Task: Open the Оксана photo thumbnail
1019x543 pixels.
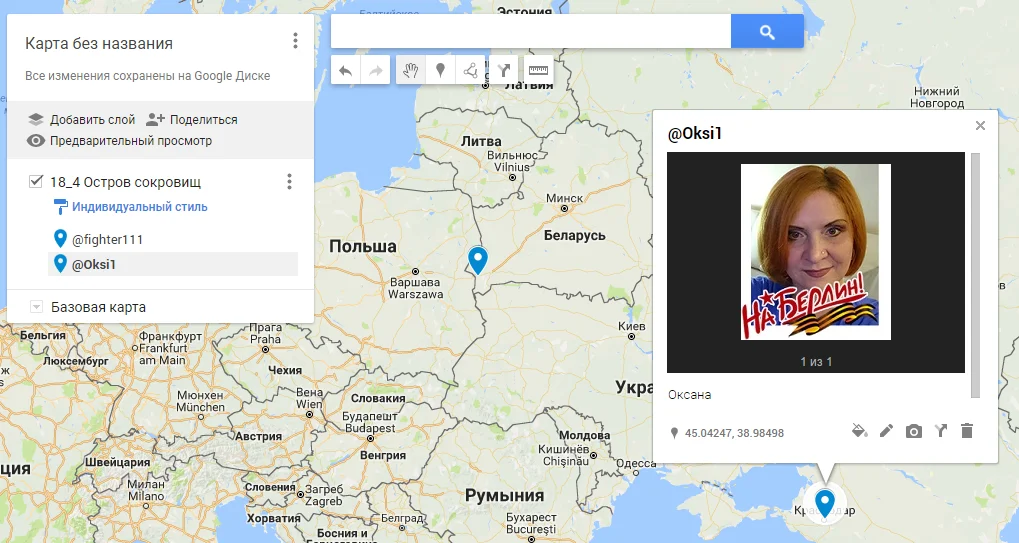Action: [816, 252]
